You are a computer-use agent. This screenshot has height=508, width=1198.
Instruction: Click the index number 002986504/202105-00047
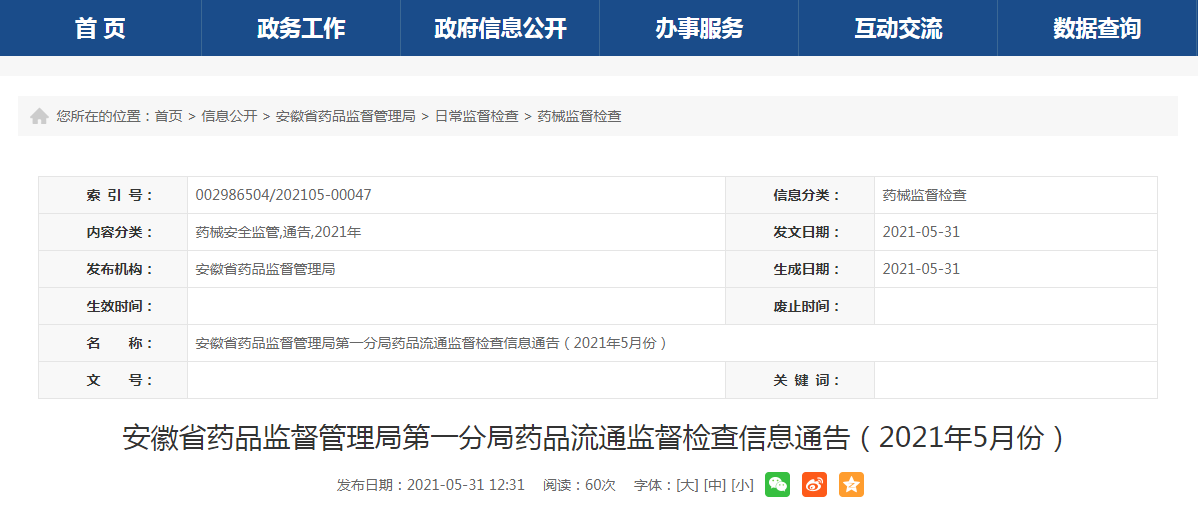(x=284, y=195)
